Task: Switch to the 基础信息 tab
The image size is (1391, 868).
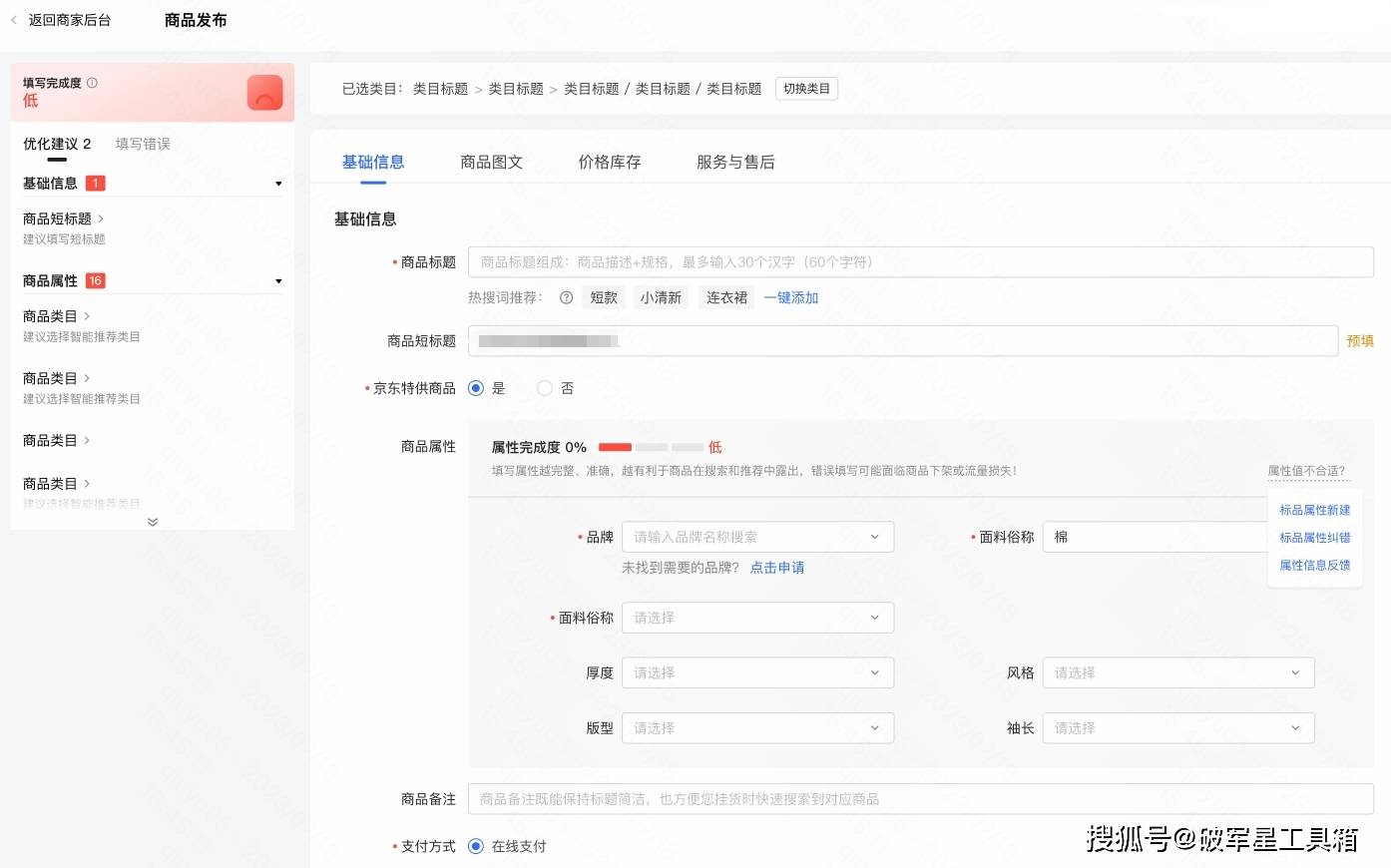Action: coord(373,162)
